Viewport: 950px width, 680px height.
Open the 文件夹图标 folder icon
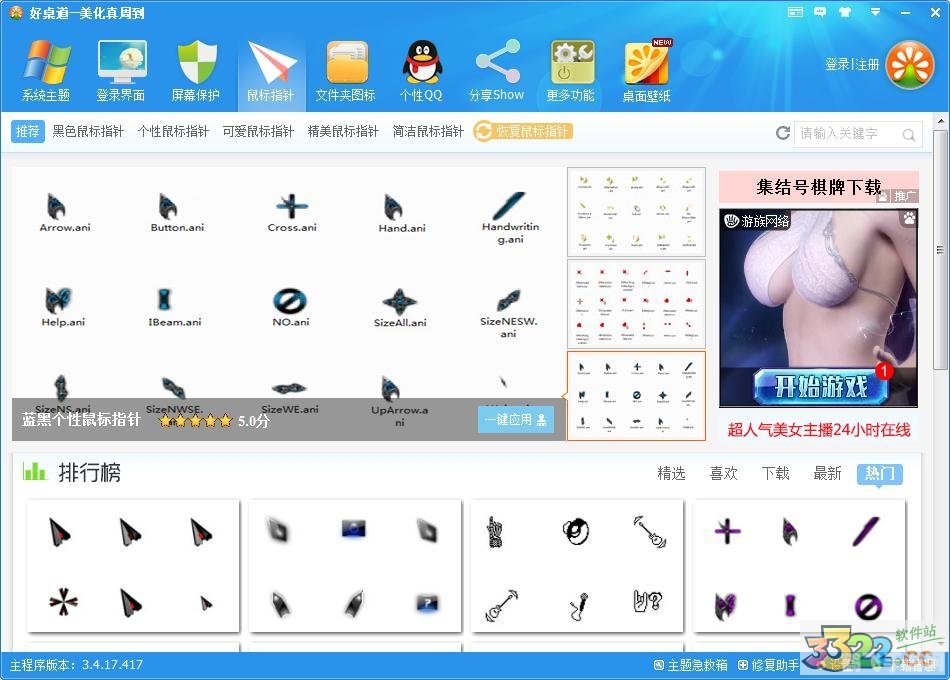(346, 64)
